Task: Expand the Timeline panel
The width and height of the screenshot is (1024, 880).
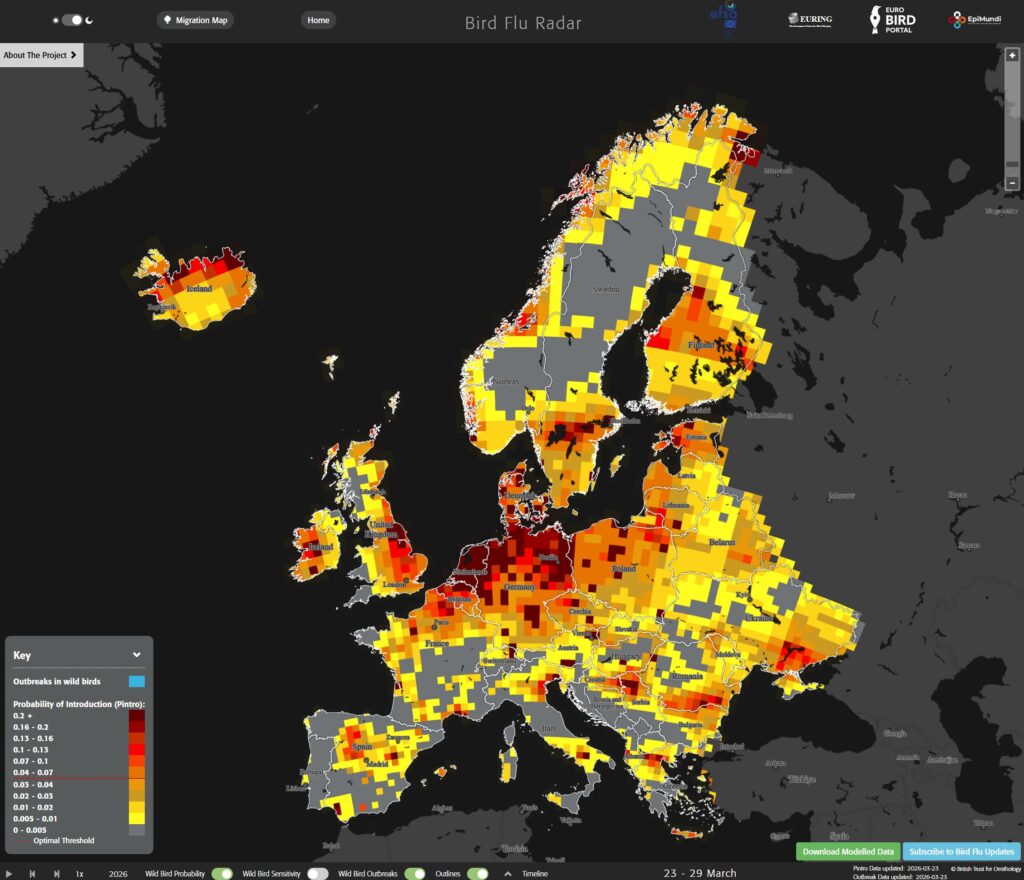Action: coord(527,873)
